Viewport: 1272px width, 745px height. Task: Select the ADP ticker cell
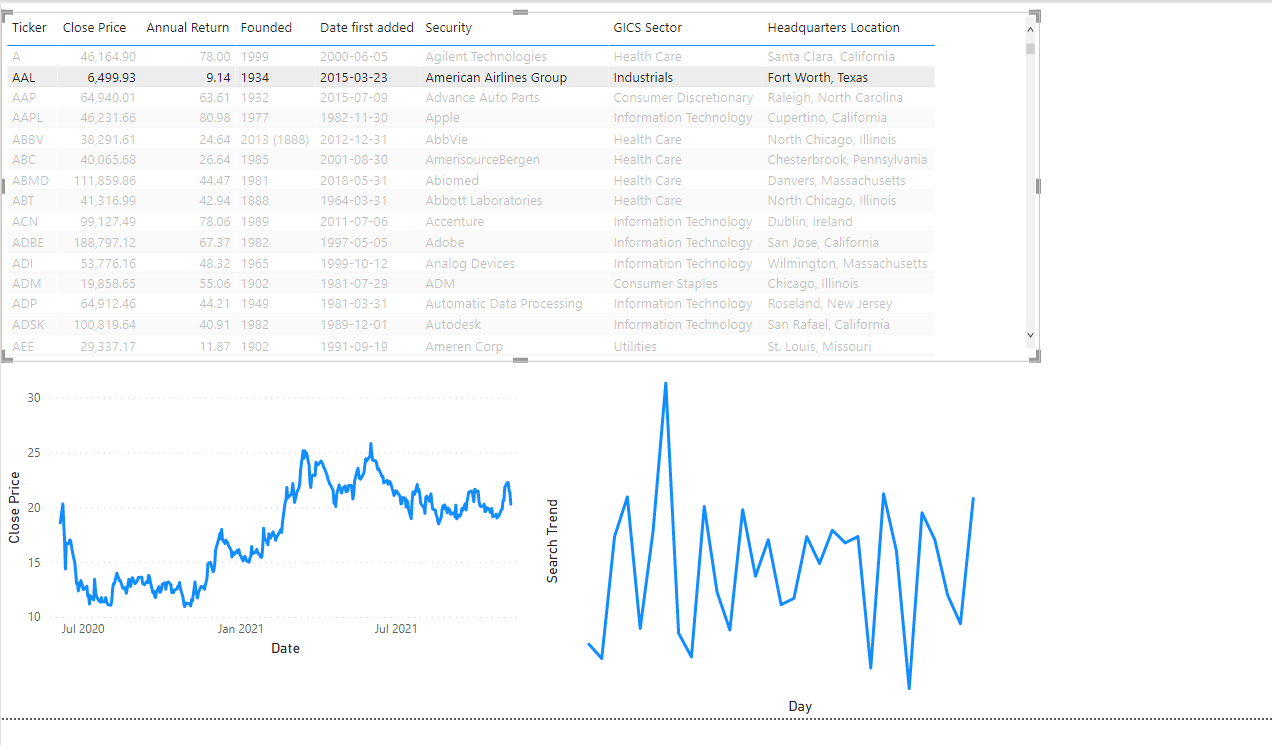(x=24, y=304)
